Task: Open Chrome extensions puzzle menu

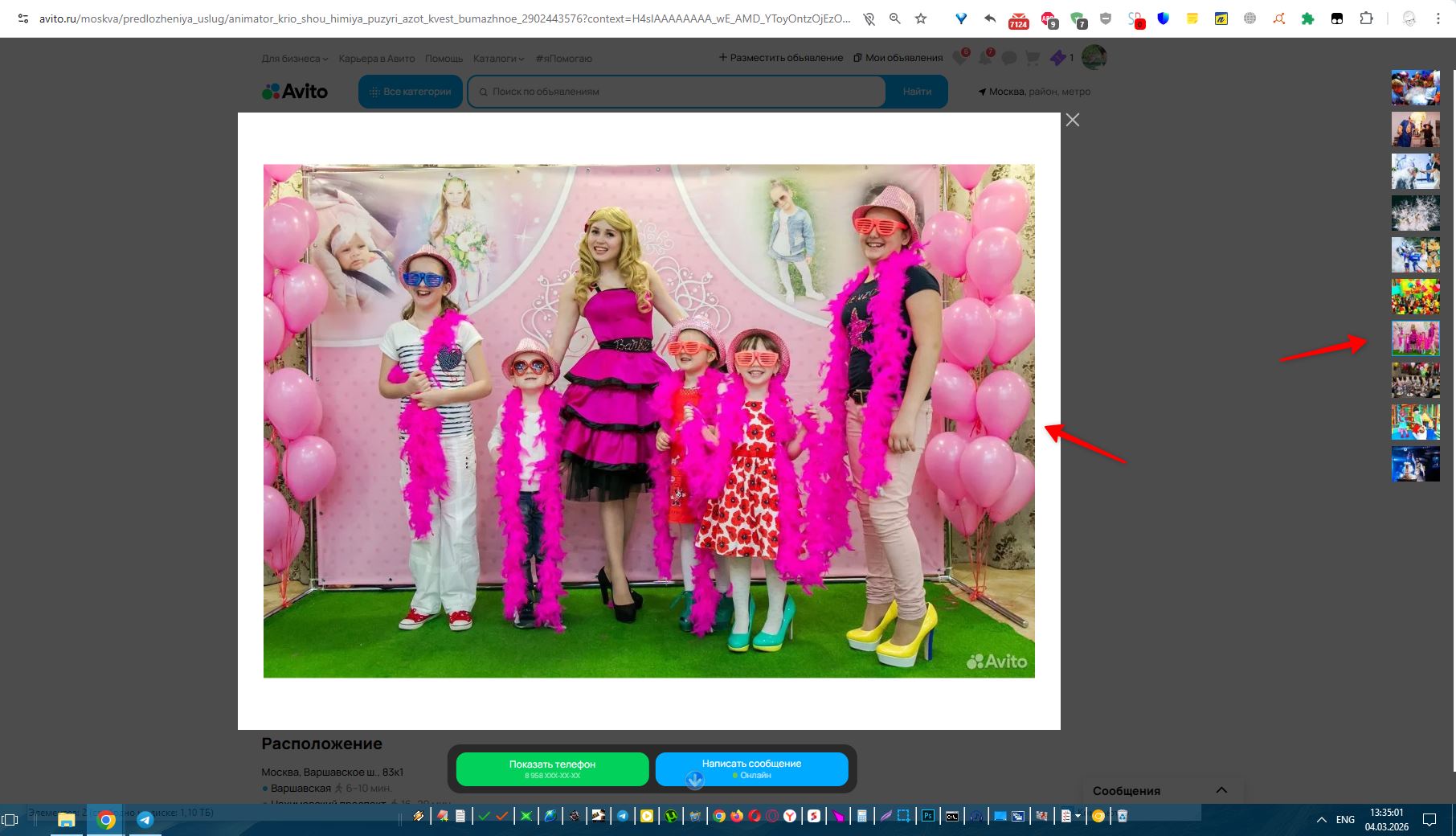Action: (1366, 18)
